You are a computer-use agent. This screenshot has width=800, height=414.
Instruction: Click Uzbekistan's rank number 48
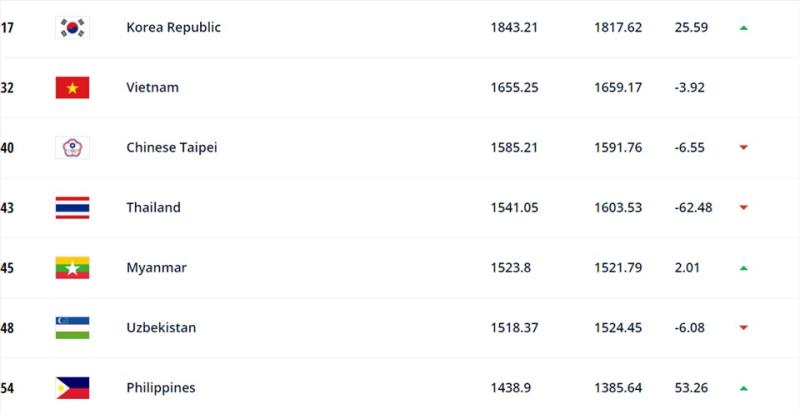7,328
